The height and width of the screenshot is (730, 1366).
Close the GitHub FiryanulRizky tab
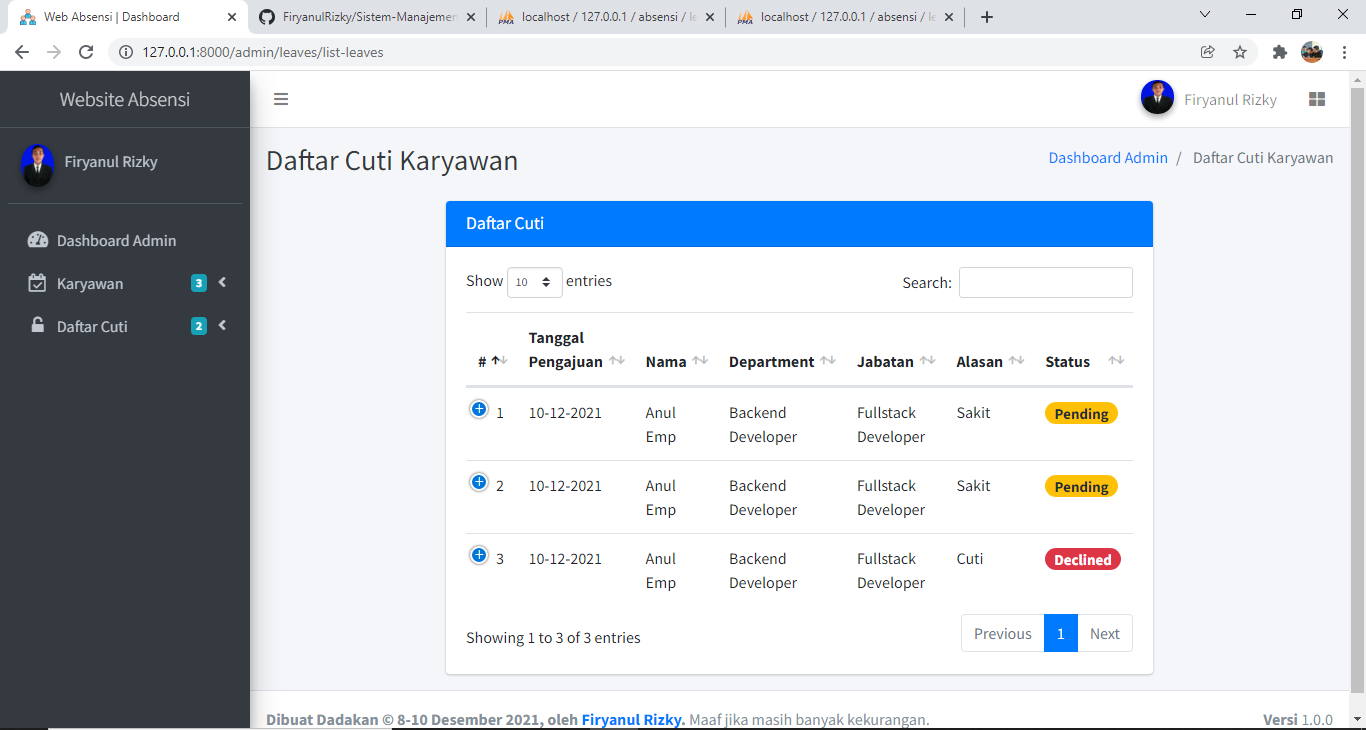[x=470, y=17]
